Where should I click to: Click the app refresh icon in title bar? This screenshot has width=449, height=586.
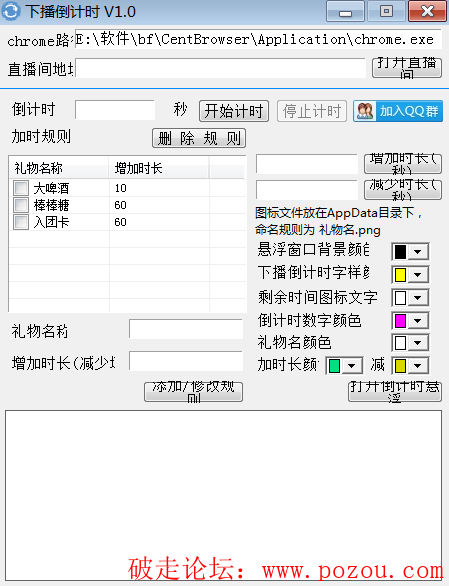[11, 11]
